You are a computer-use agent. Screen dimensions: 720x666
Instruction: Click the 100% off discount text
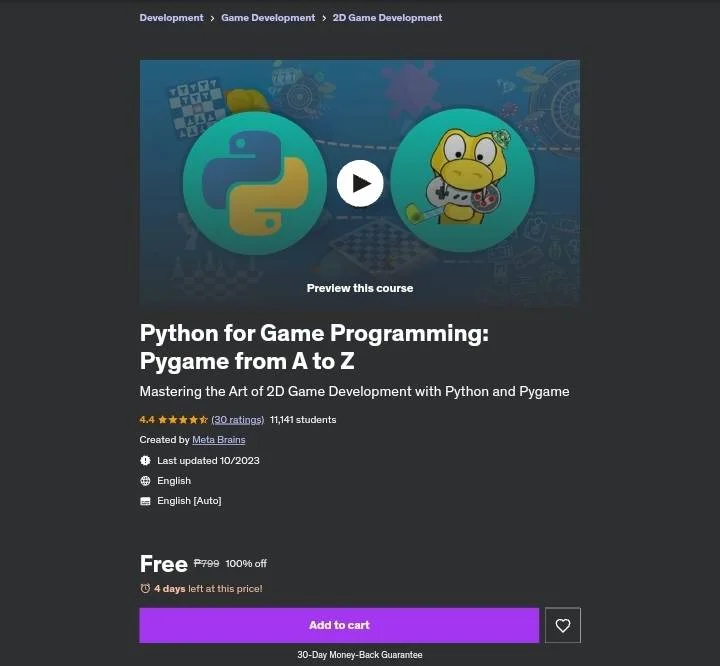pyautogui.click(x=246, y=563)
